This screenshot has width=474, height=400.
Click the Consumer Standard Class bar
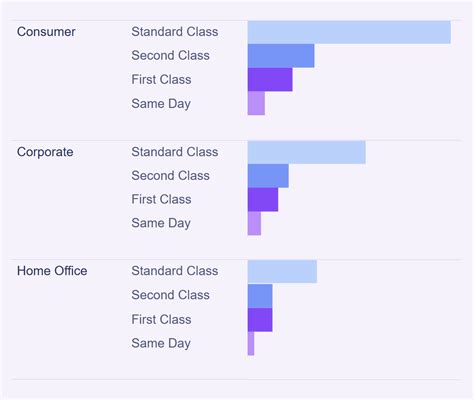point(349,32)
